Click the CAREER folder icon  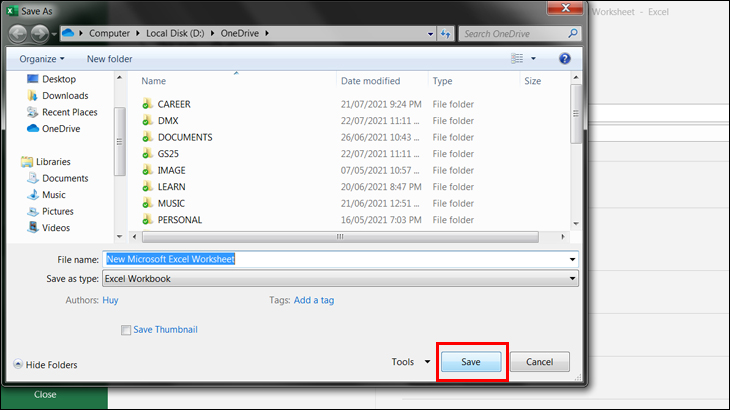coord(147,104)
